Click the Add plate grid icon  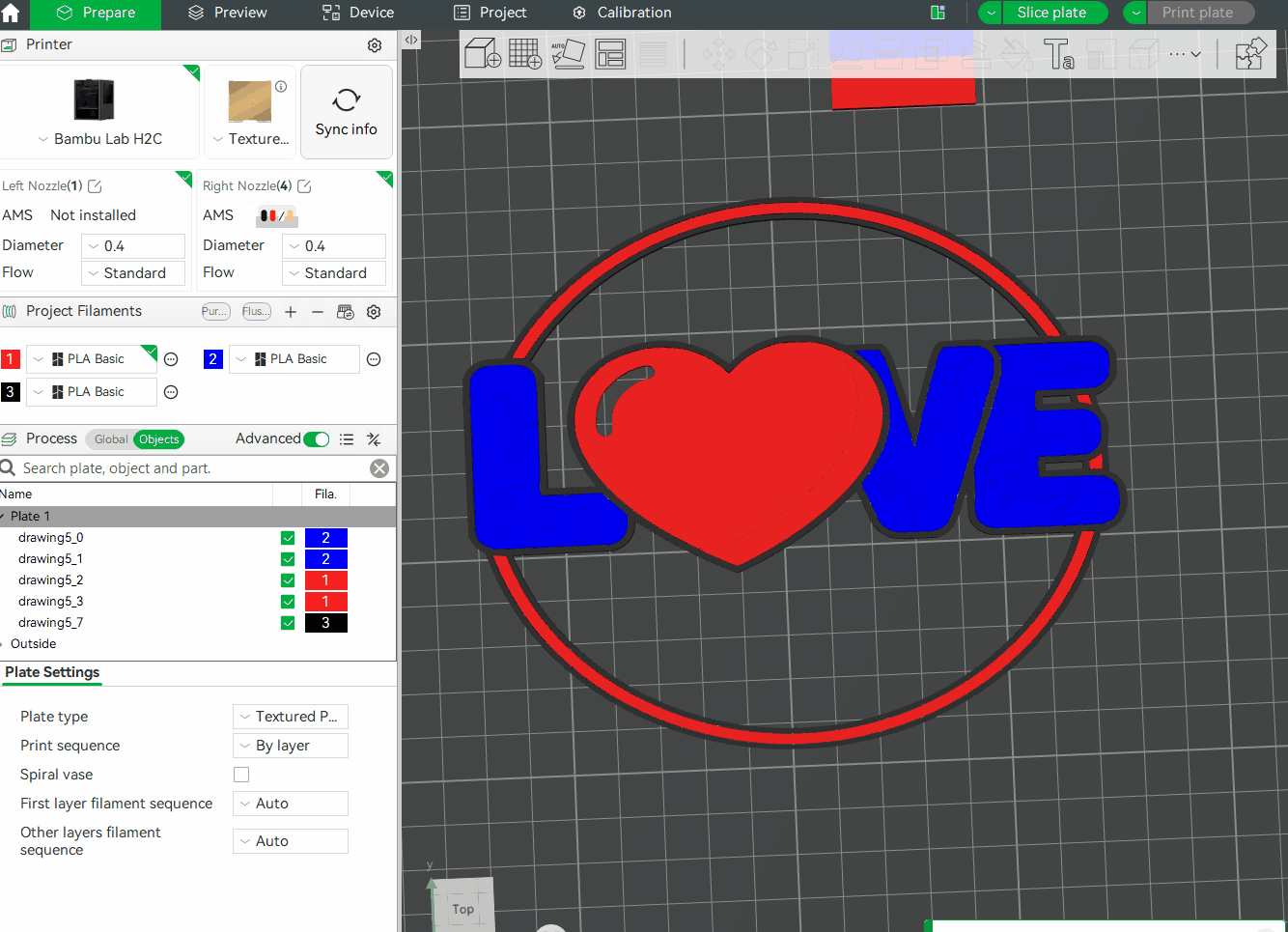click(525, 53)
